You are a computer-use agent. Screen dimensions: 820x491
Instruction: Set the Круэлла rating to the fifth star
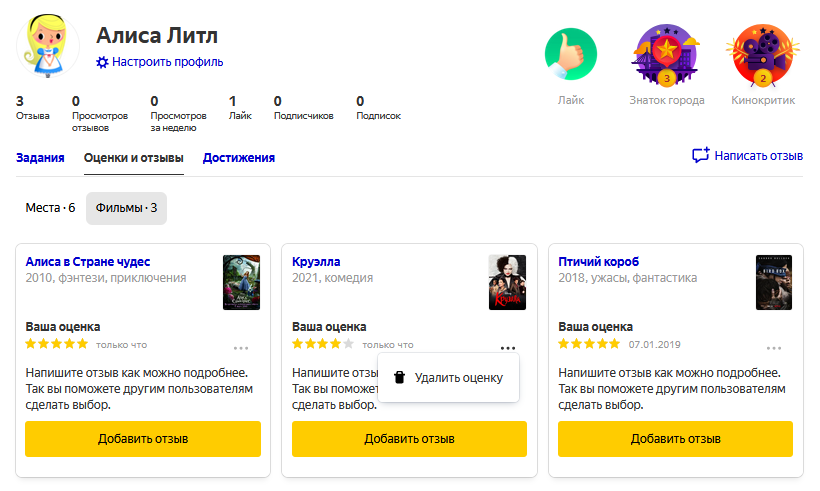(x=348, y=344)
